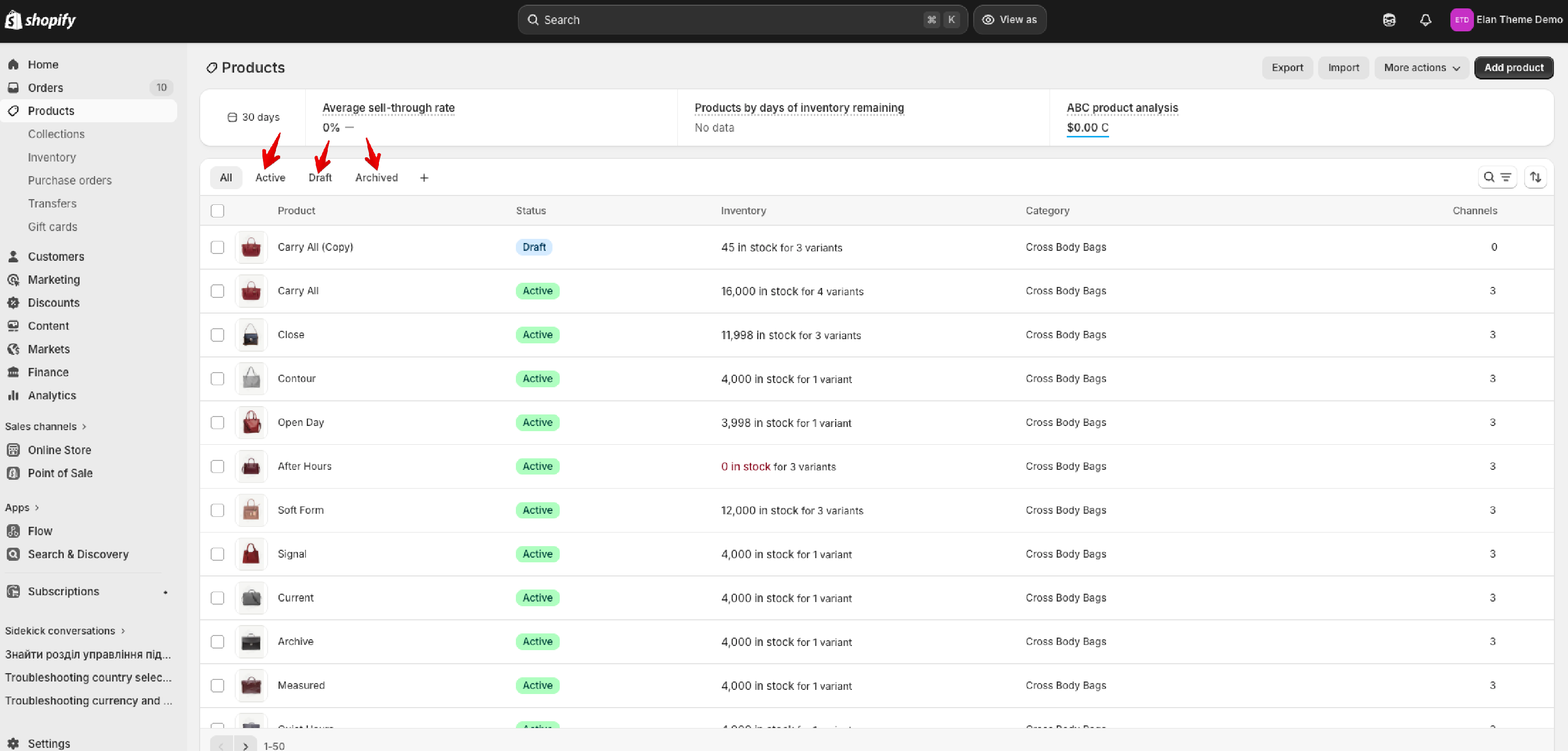Click the Add product button
The width and height of the screenshot is (1568, 751).
click(1513, 67)
